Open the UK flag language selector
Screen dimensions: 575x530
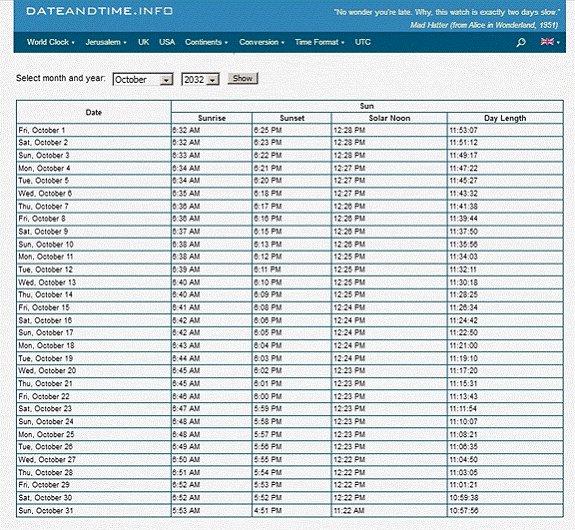coord(550,42)
